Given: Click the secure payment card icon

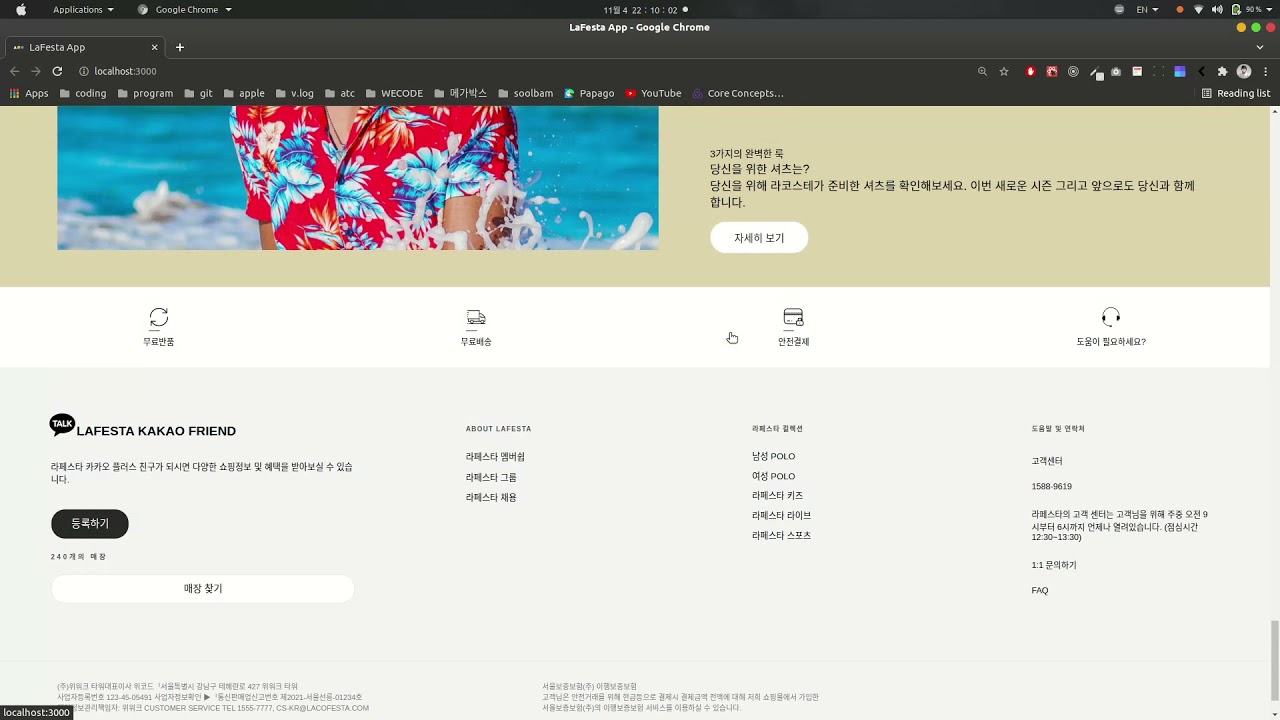Looking at the screenshot, I should tap(793, 318).
